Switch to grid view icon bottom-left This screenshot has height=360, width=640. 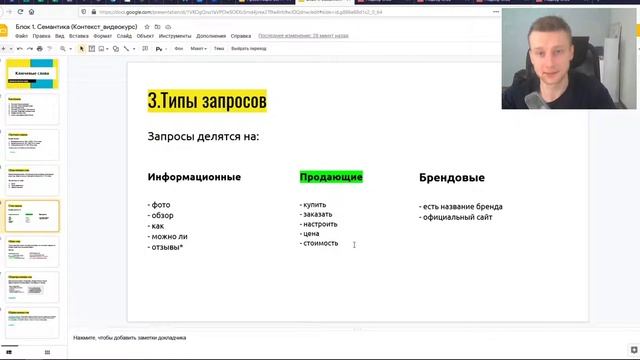(x=47, y=352)
